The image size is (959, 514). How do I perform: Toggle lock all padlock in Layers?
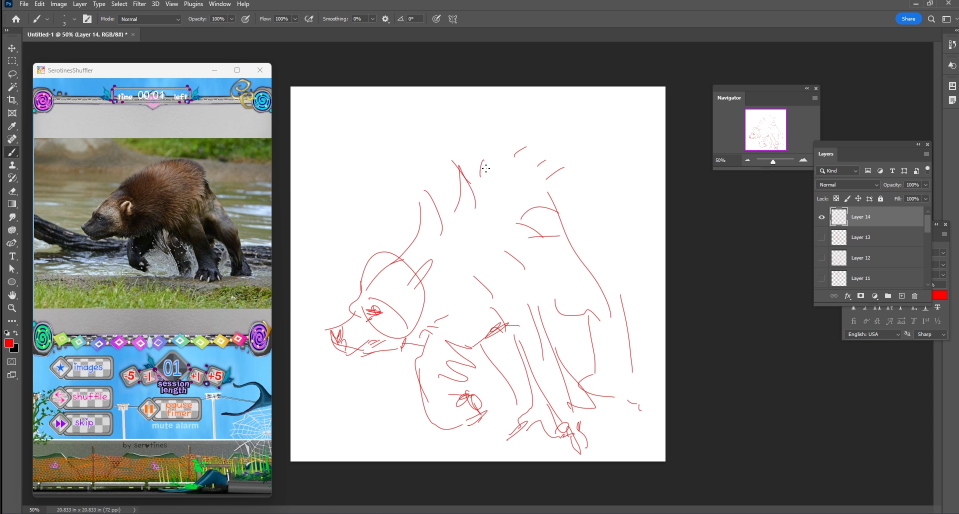coord(880,198)
